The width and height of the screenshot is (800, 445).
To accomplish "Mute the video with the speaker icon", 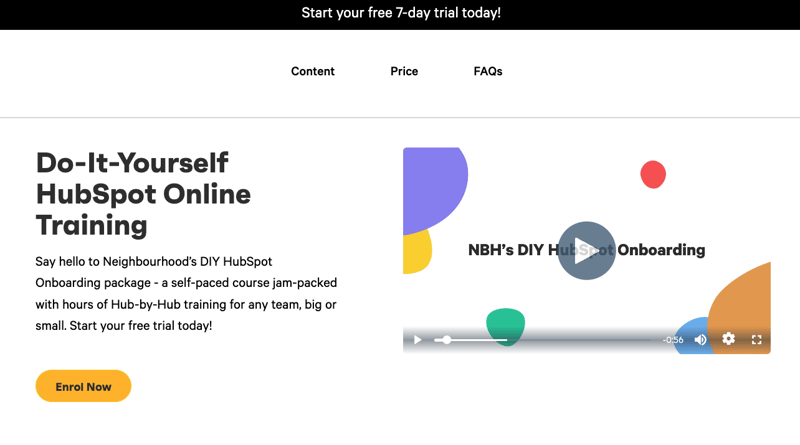I will point(701,340).
